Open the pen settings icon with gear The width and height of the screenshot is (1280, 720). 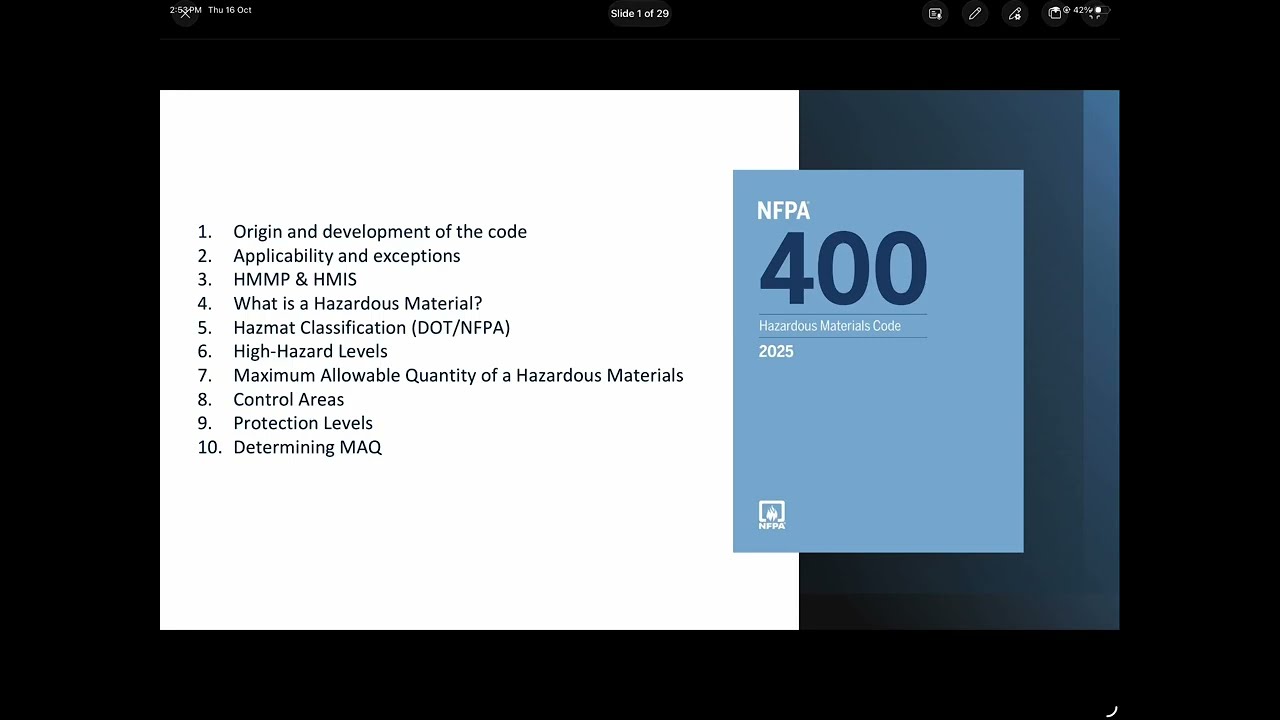tap(1015, 14)
